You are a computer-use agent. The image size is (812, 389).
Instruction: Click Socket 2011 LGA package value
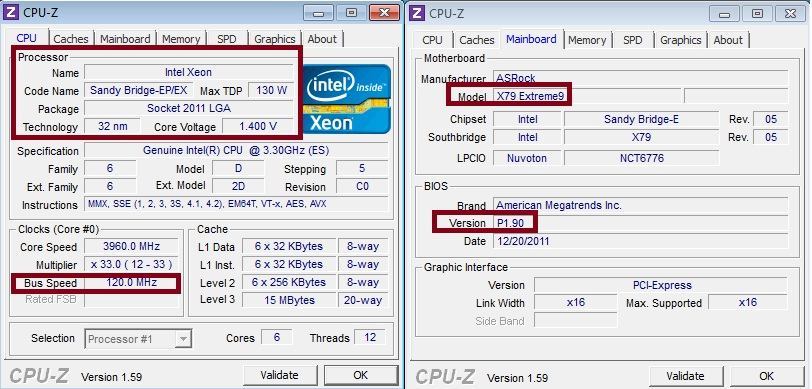(x=188, y=108)
